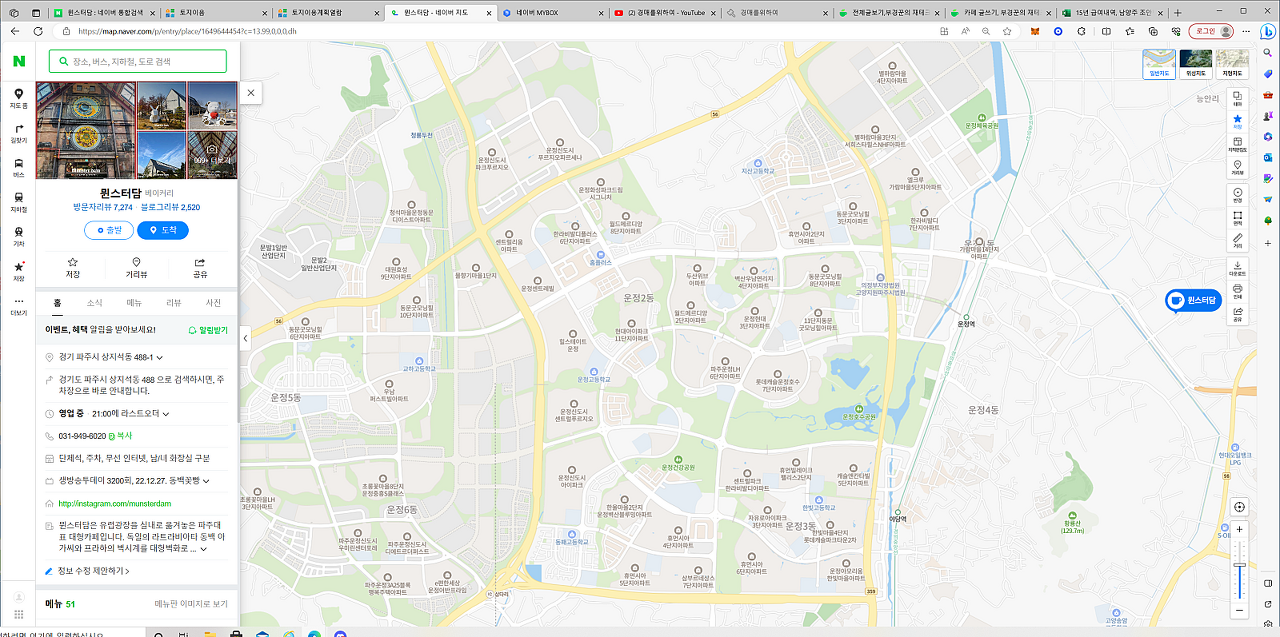1280x637 pixels.
Task: Open the 사진 tab
Action: click(213, 303)
